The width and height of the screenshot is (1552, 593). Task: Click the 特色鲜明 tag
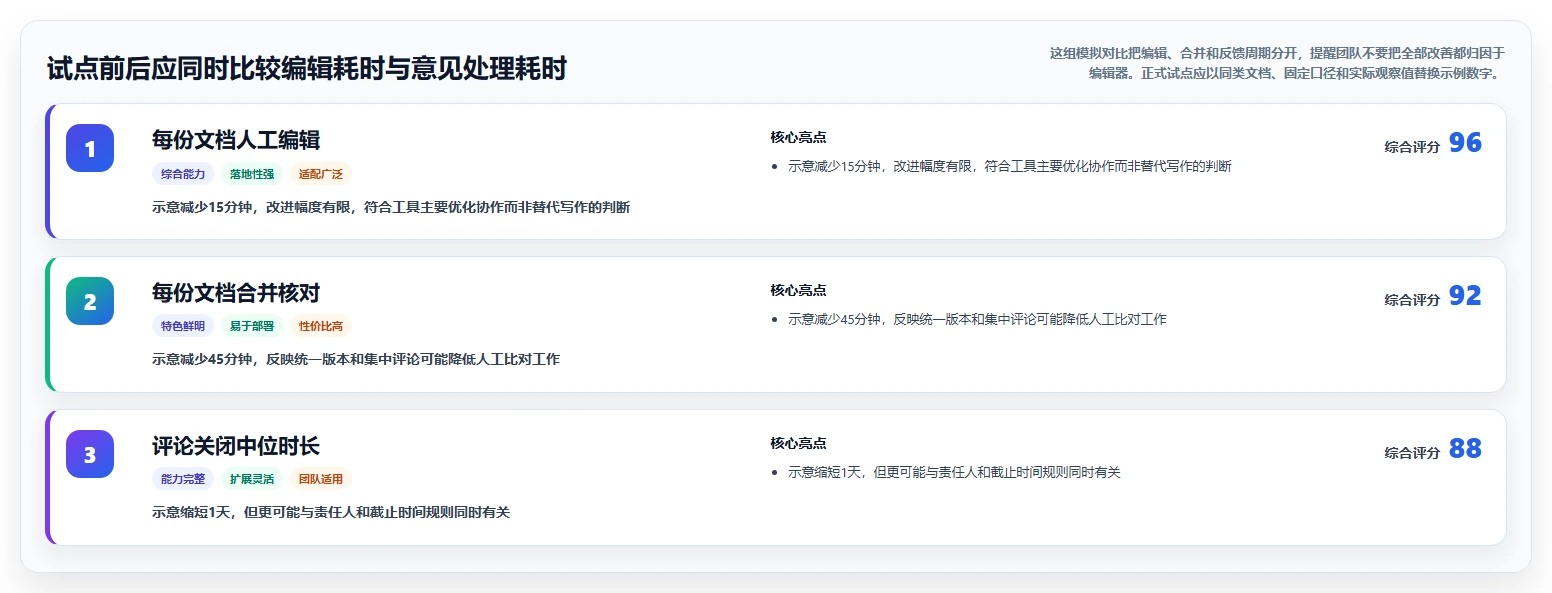(x=183, y=326)
